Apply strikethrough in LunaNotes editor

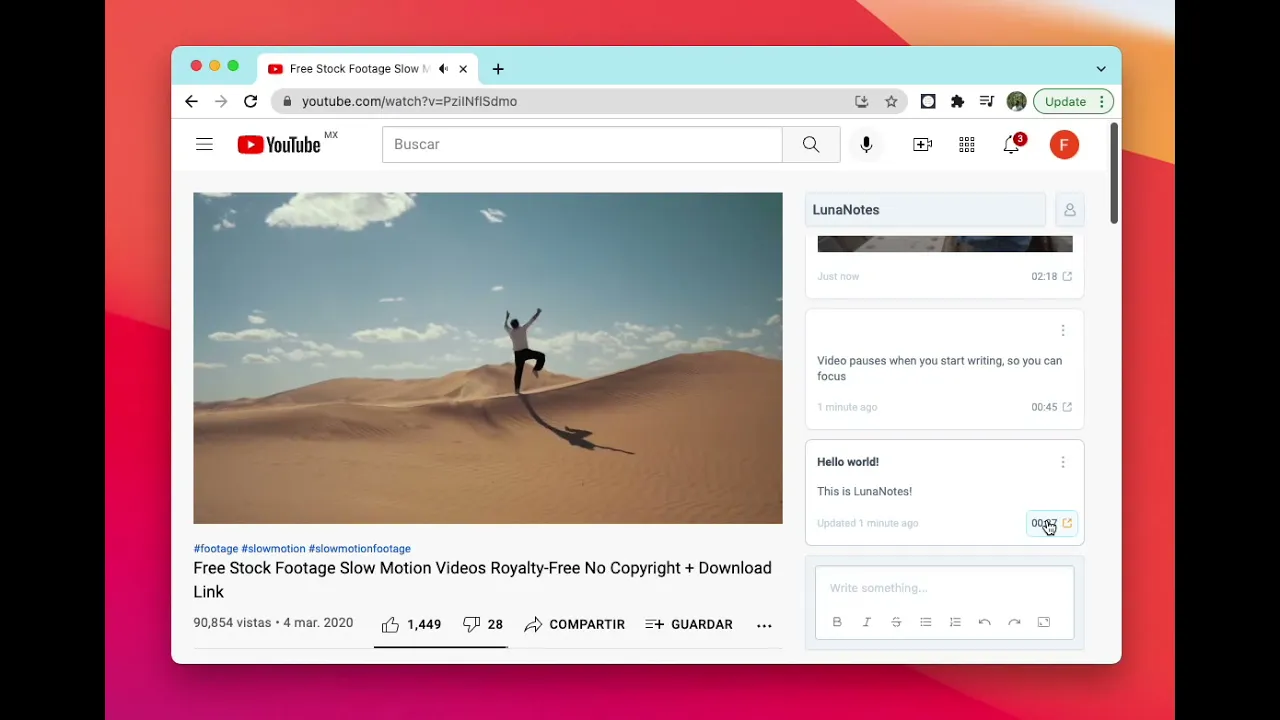[x=896, y=622]
